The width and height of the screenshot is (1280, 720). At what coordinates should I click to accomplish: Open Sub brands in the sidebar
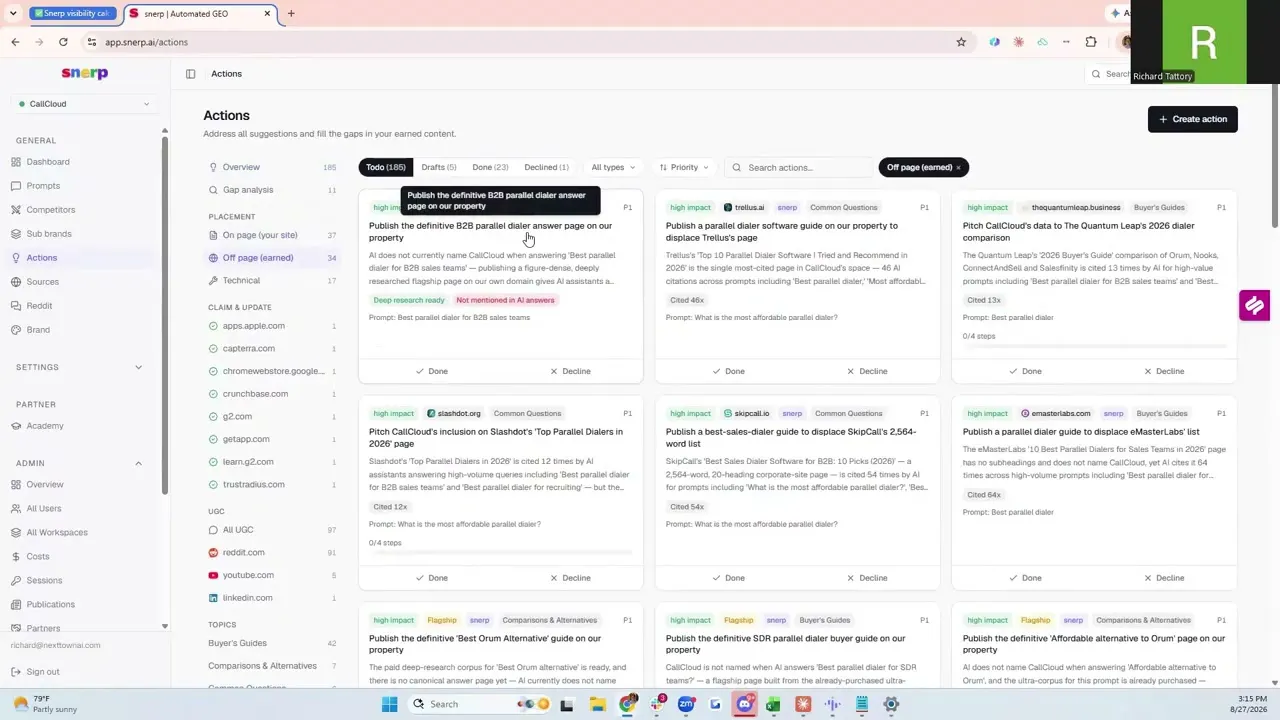[x=49, y=234]
